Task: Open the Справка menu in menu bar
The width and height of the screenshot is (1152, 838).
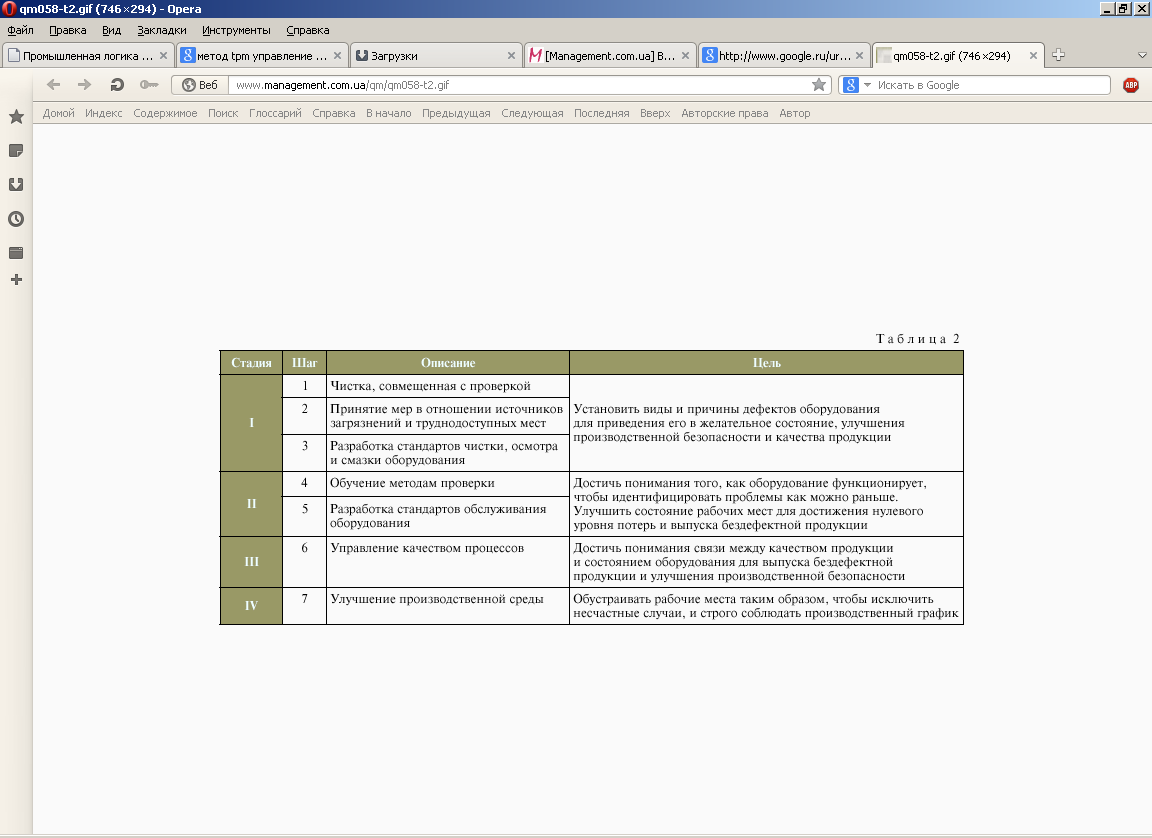Action: pyautogui.click(x=308, y=30)
